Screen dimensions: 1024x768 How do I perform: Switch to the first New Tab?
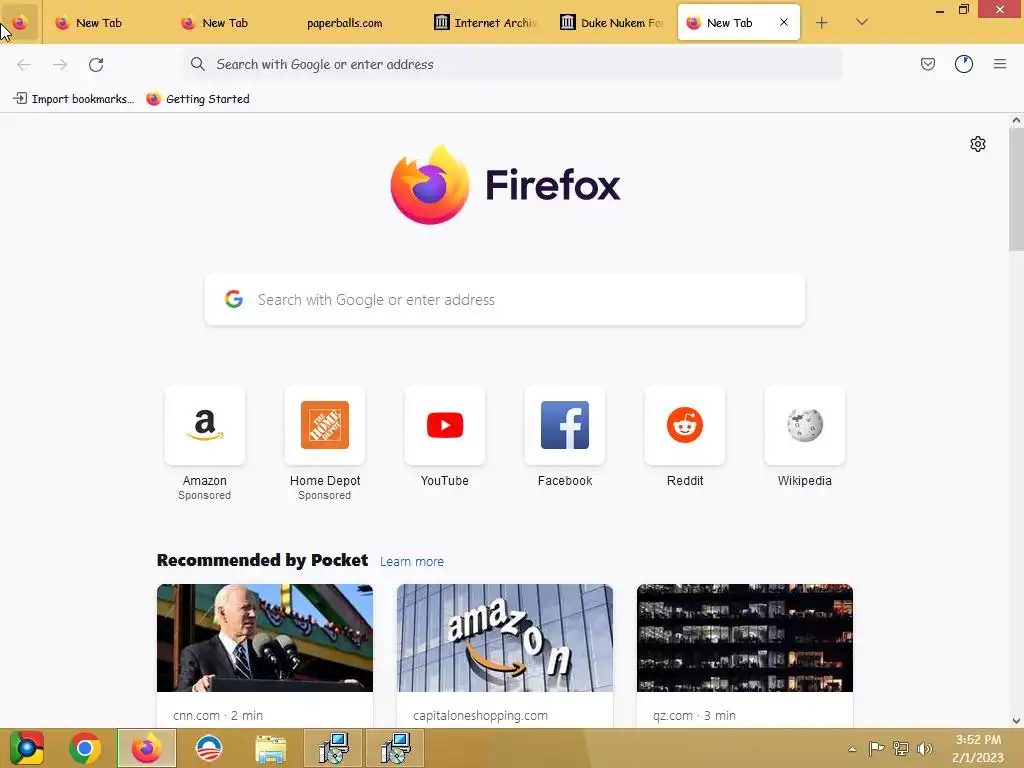pos(104,23)
